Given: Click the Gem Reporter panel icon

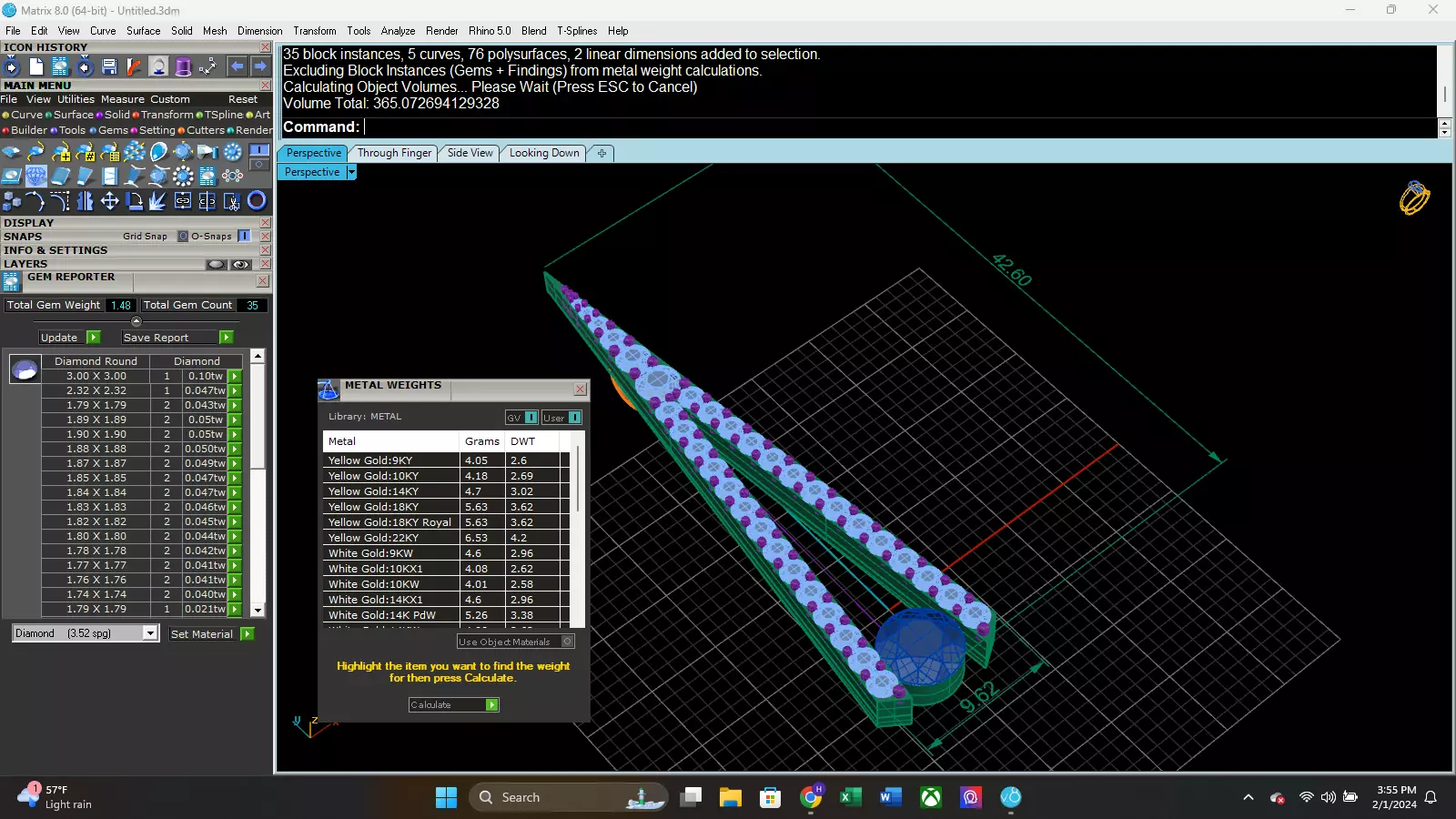Looking at the screenshot, I should click(12, 281).
